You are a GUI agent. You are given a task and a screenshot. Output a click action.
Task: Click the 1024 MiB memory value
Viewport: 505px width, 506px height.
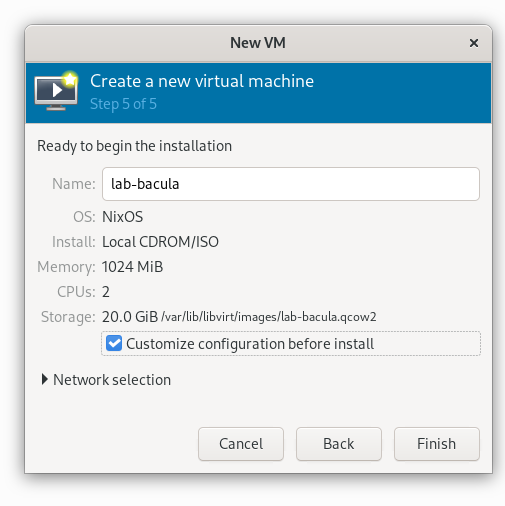tap(133, 267)
